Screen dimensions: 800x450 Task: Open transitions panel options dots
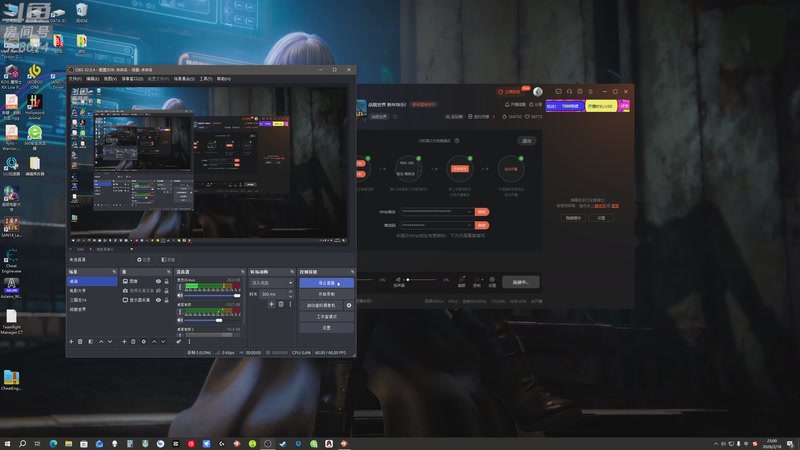(290, 304)
